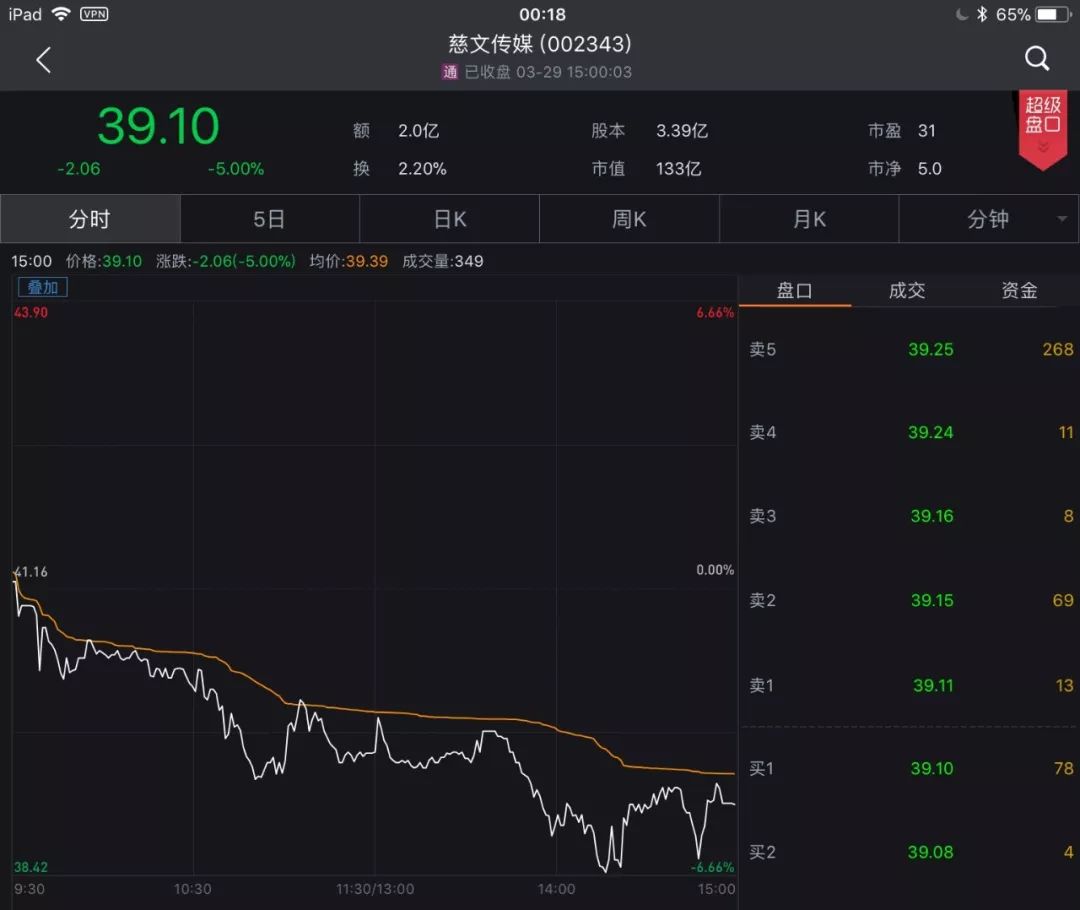The height and width of the screenshot is (910, 1080).
Task: Open the 分钟 interval dropdown
Action: point(989,219)
